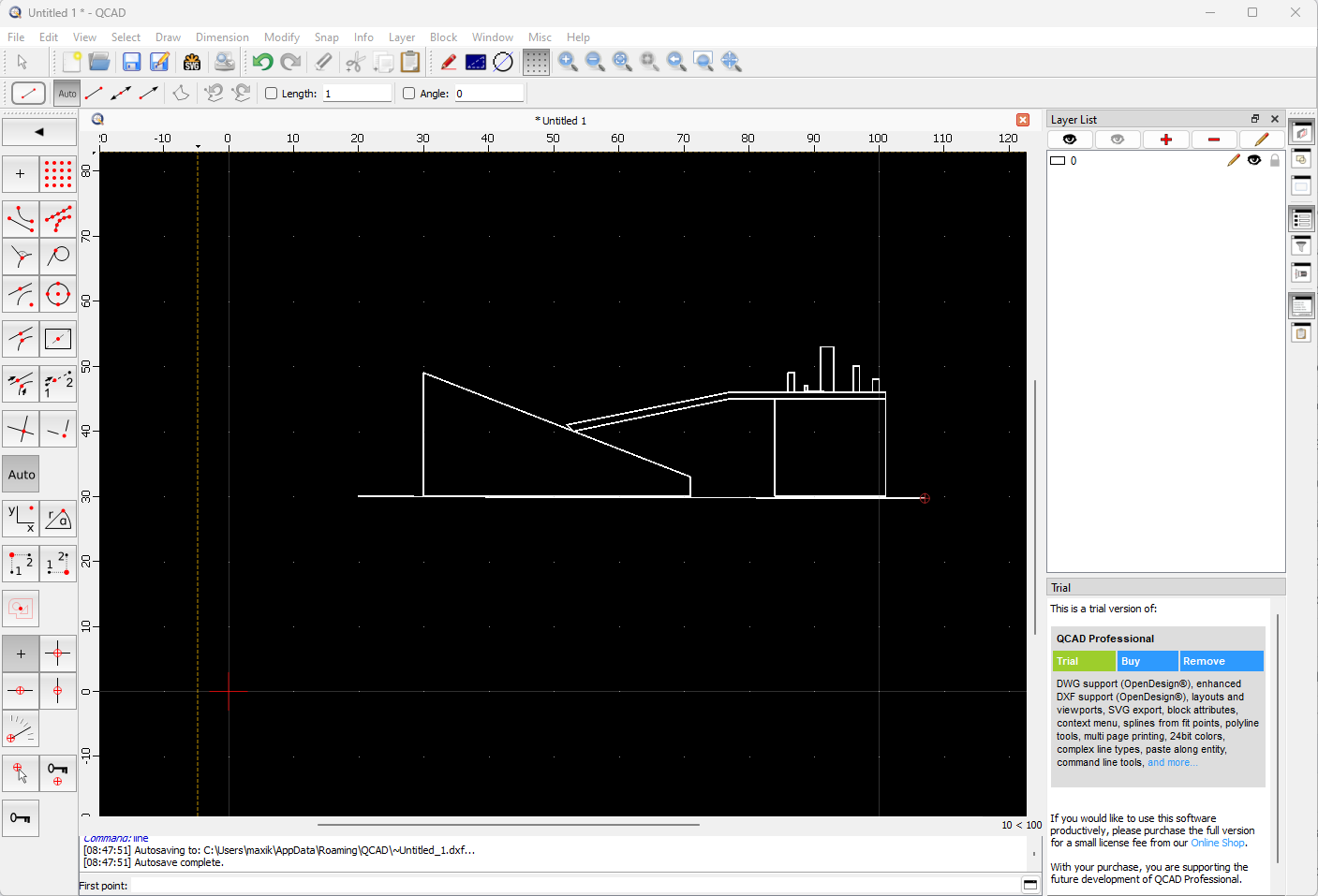Toggle draft mode with the red pencil icon
This screenshot has width=1318, height=896.
click(448, 62)
